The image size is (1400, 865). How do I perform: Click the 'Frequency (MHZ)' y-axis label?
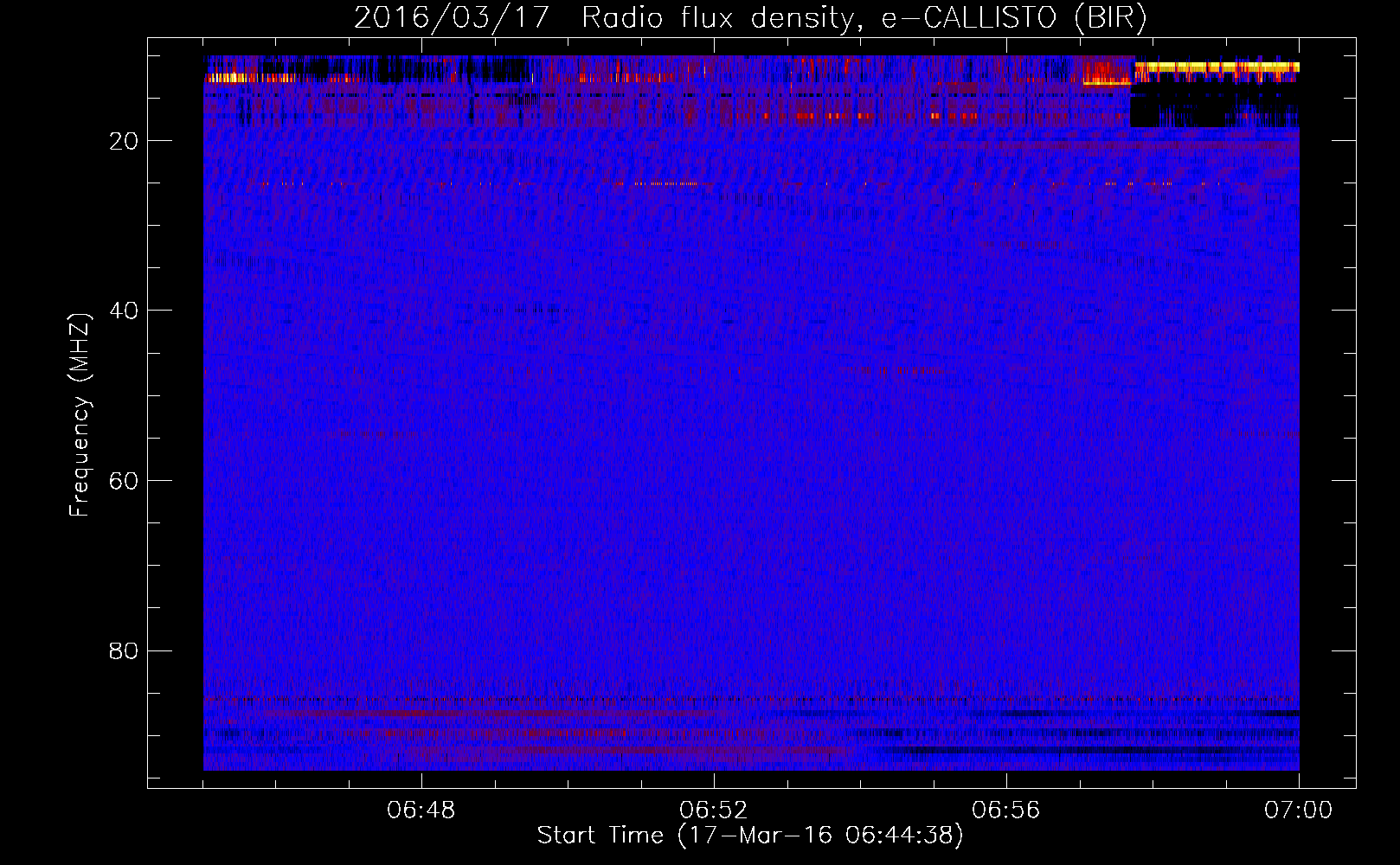(x=80, y=415)
